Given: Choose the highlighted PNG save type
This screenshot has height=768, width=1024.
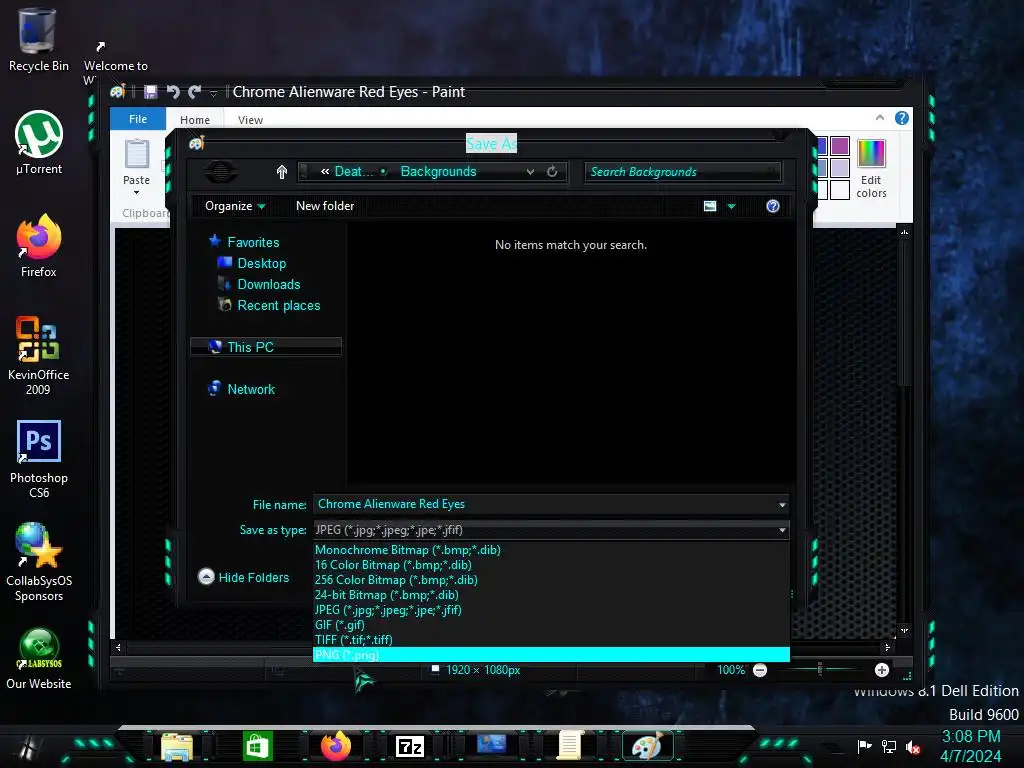Looking at the screenshot, I should coord(551,655).
